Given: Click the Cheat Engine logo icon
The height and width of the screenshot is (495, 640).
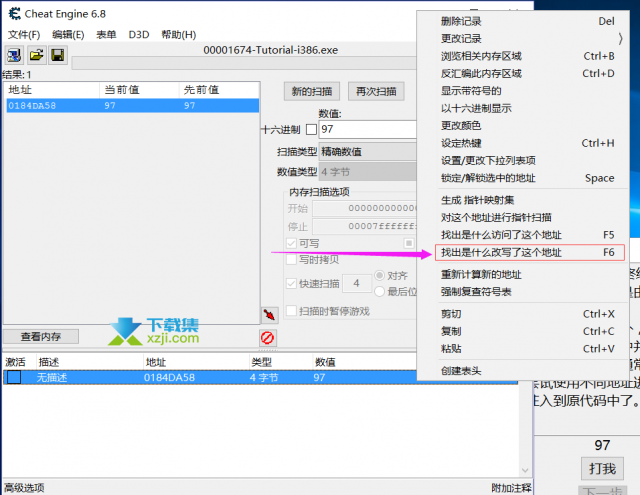Looking at the screenshot, I should point(15,14).
